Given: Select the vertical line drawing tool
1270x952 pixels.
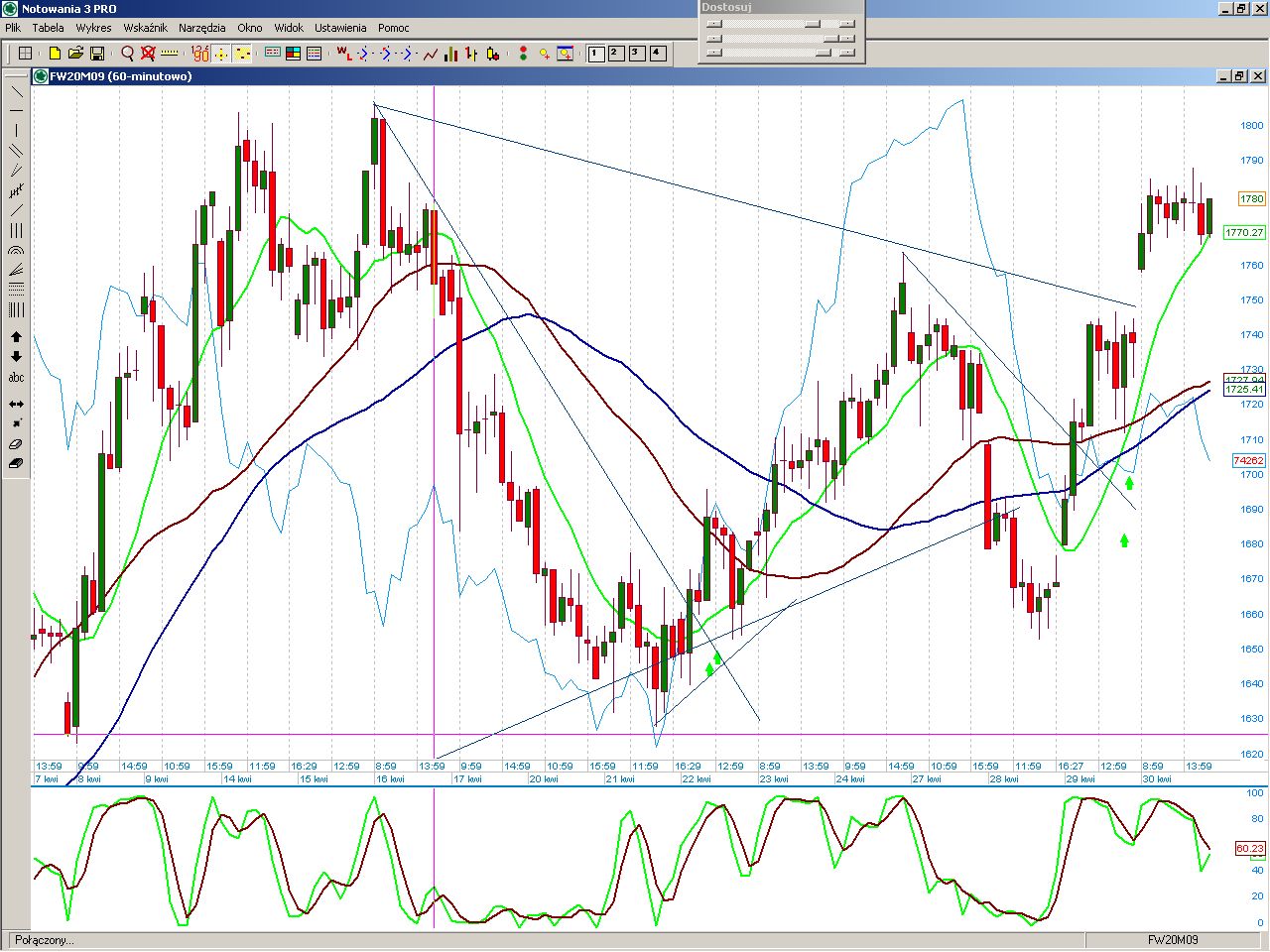Looking at the screenshot, I should point(17,130).
